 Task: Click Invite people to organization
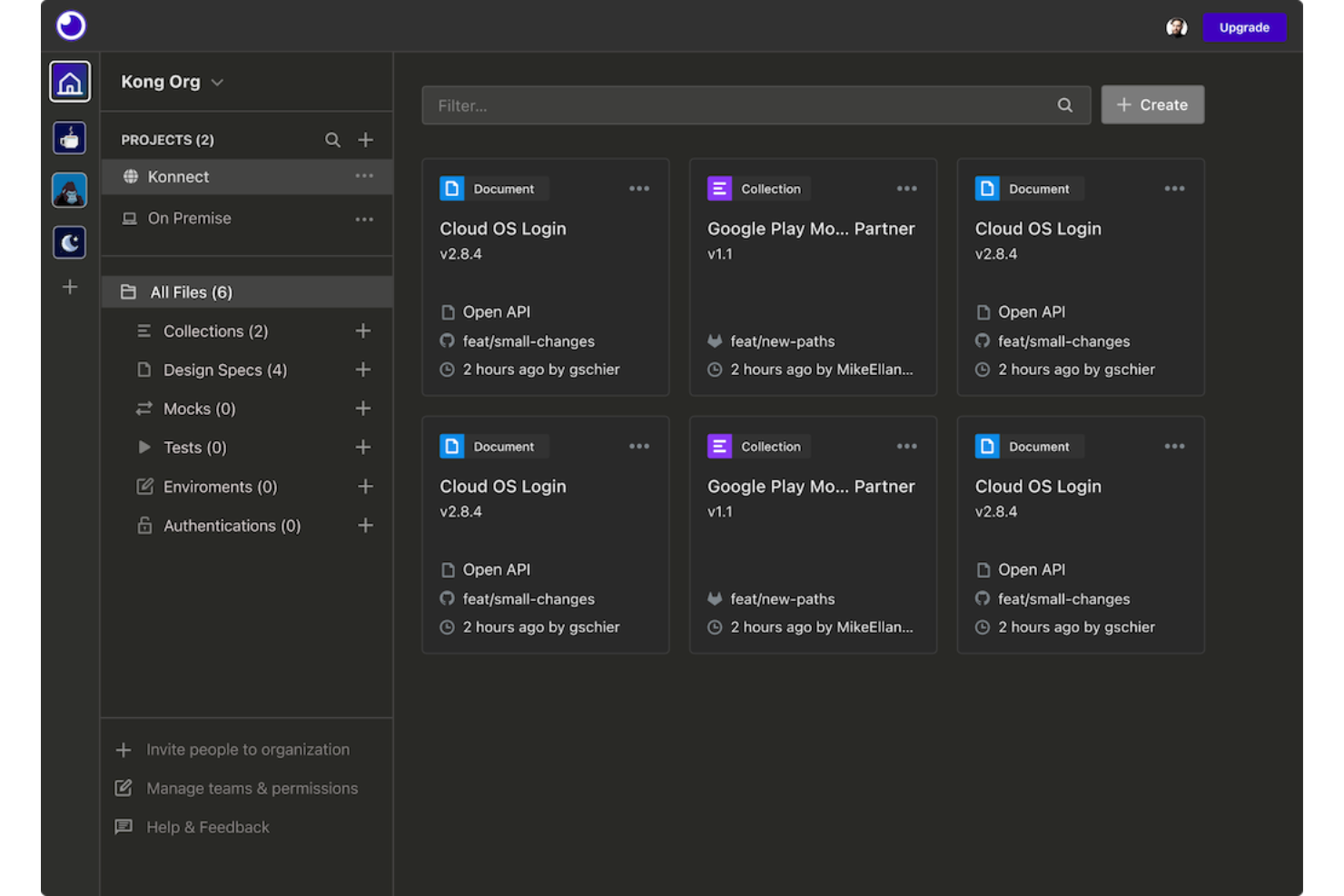pyautogui.click(x=232, y=750)
